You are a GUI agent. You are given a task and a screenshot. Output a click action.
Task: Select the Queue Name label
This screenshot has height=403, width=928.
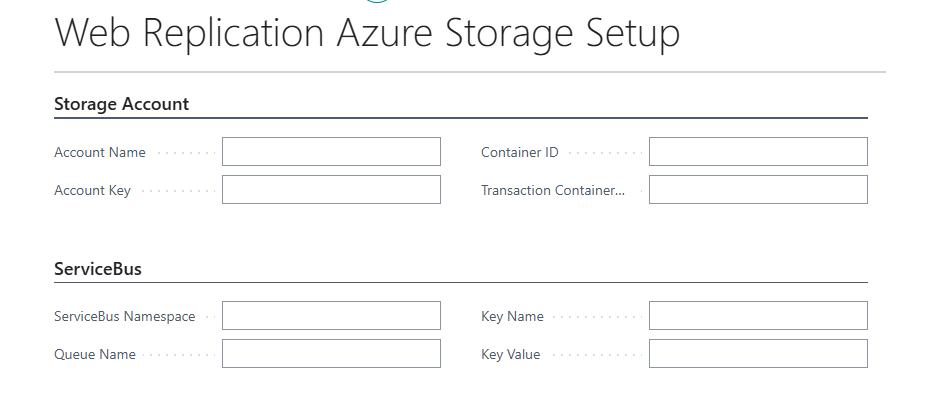95,355
